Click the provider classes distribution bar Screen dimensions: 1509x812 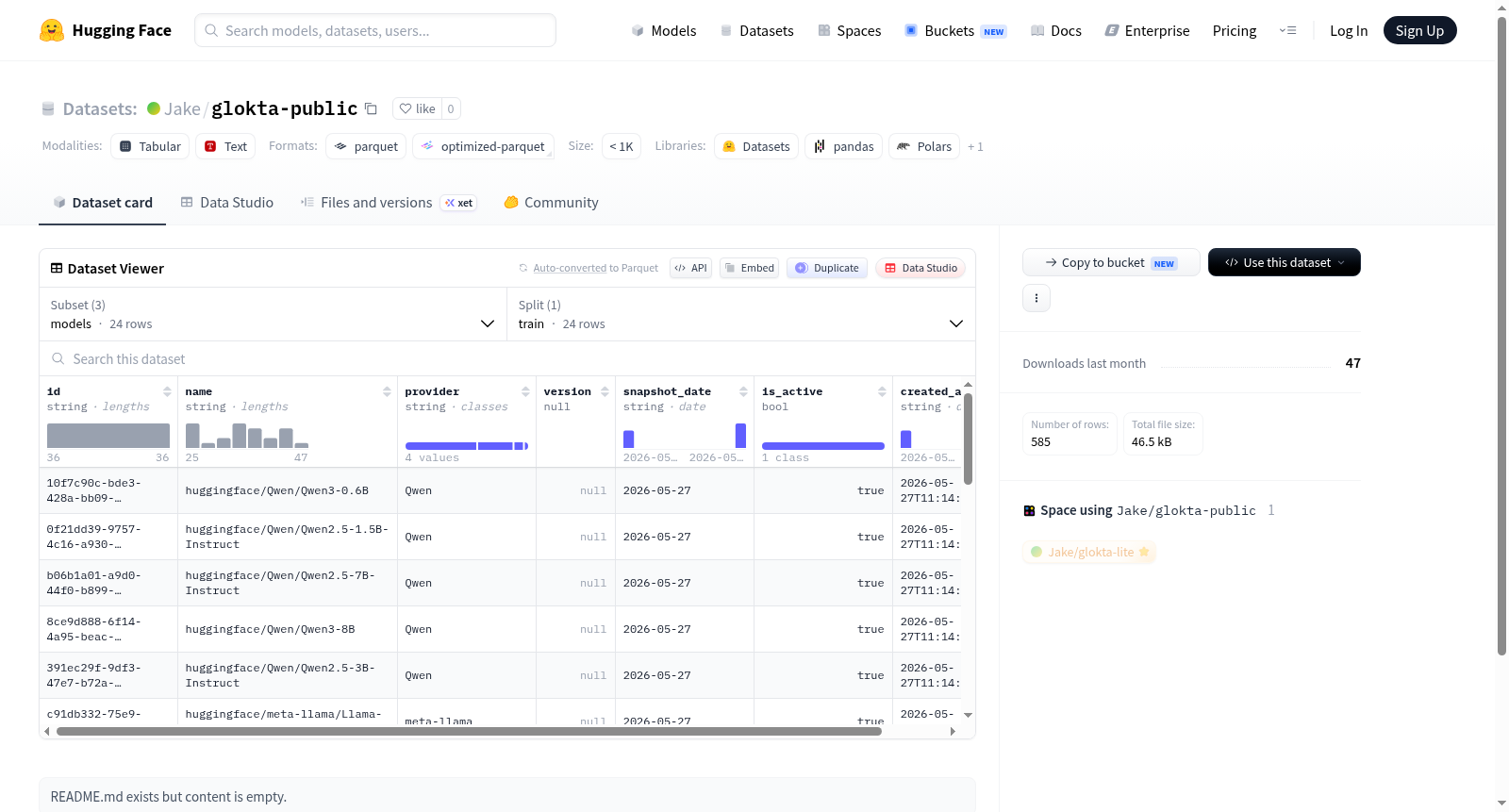[467, 446]
